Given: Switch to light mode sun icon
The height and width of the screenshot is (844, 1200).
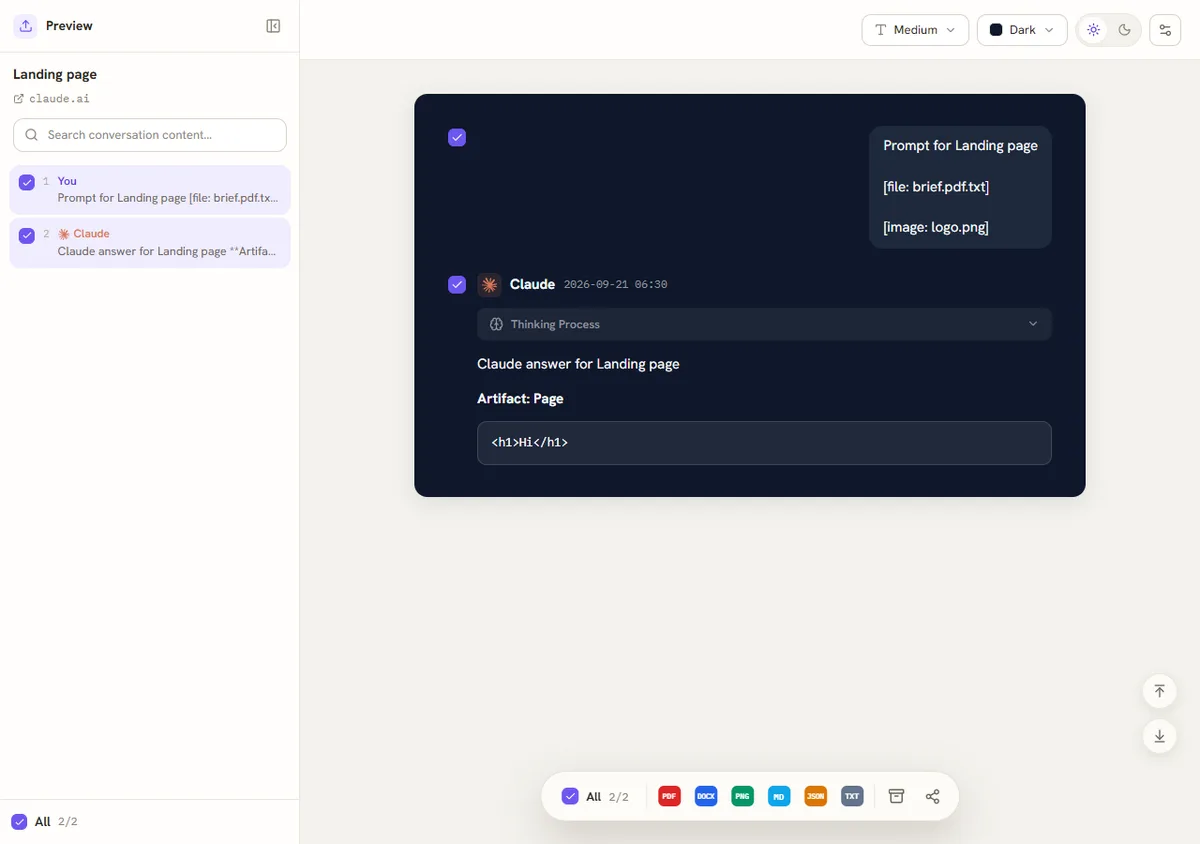Looking at the screenshot, I should tap(1094, 30).
